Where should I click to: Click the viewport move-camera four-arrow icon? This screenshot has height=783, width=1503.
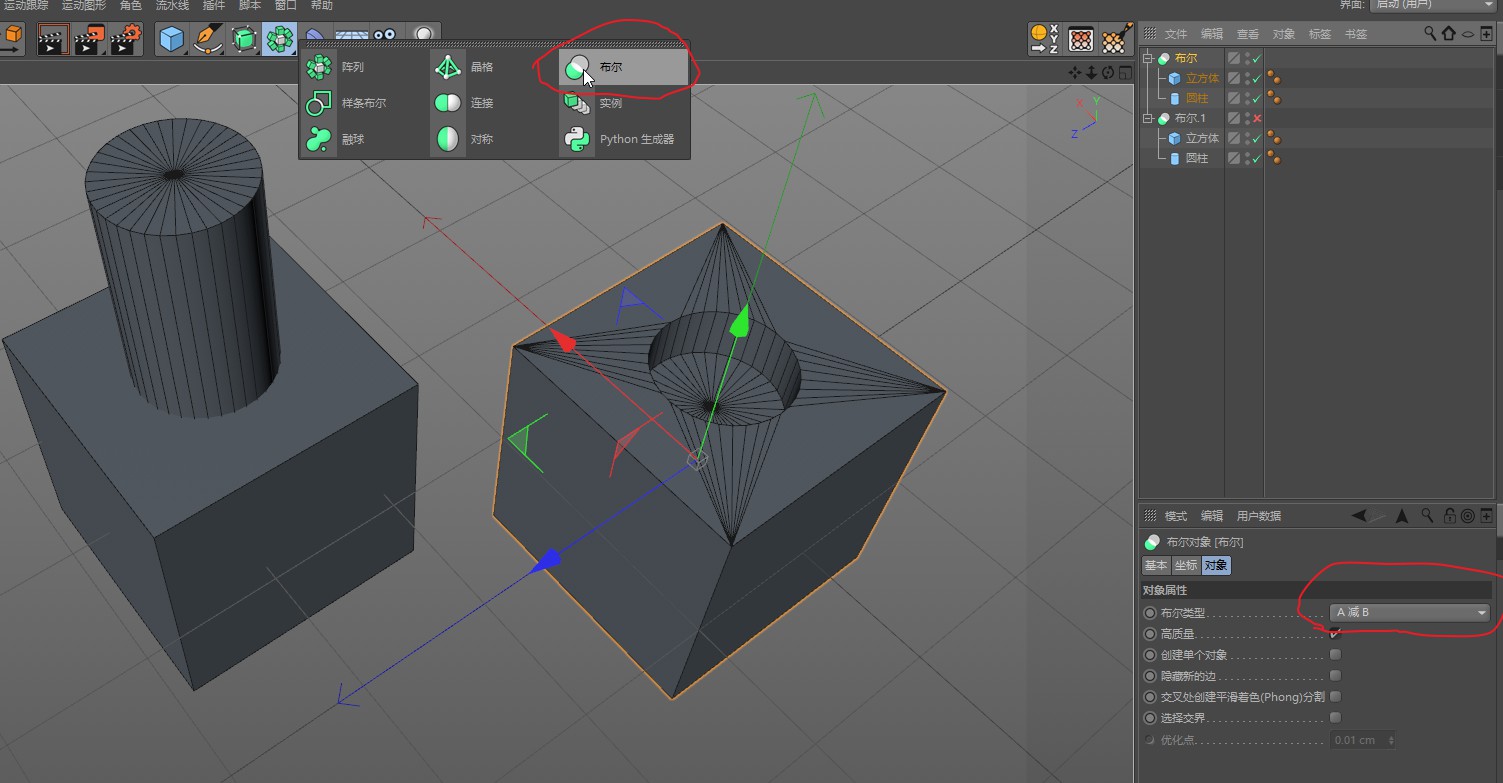(x=1075, y=73)
